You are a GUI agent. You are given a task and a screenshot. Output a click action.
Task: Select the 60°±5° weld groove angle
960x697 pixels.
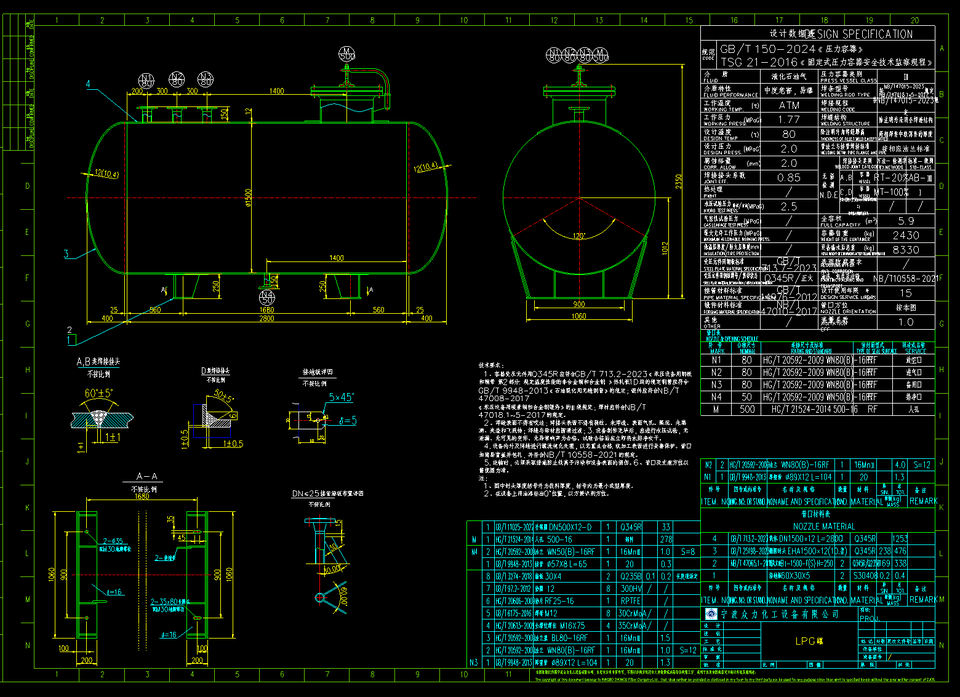tap(99, 393)
